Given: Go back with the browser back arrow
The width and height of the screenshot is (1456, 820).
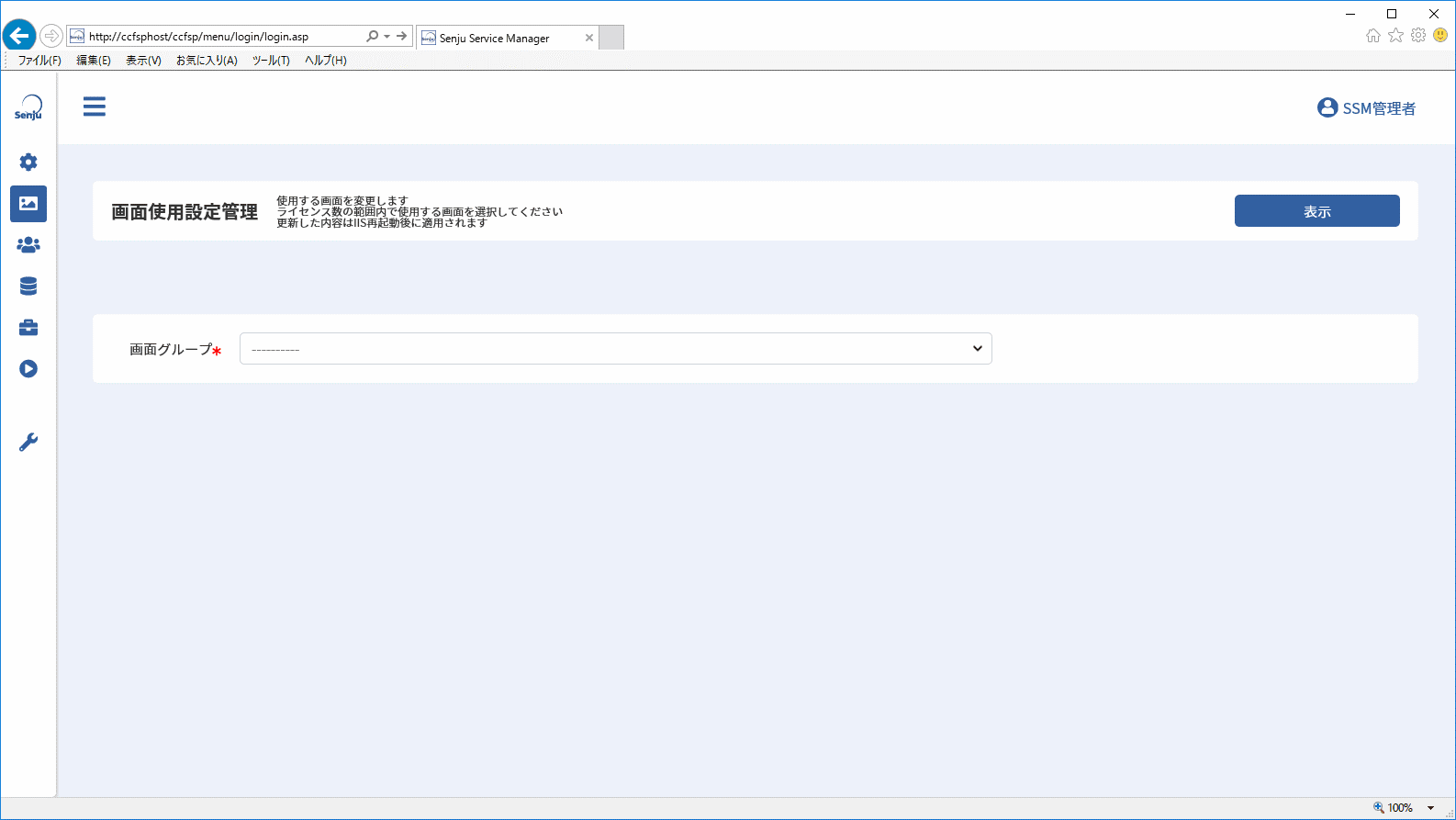Looking at the screenshot, I should (x=19, y=36).
